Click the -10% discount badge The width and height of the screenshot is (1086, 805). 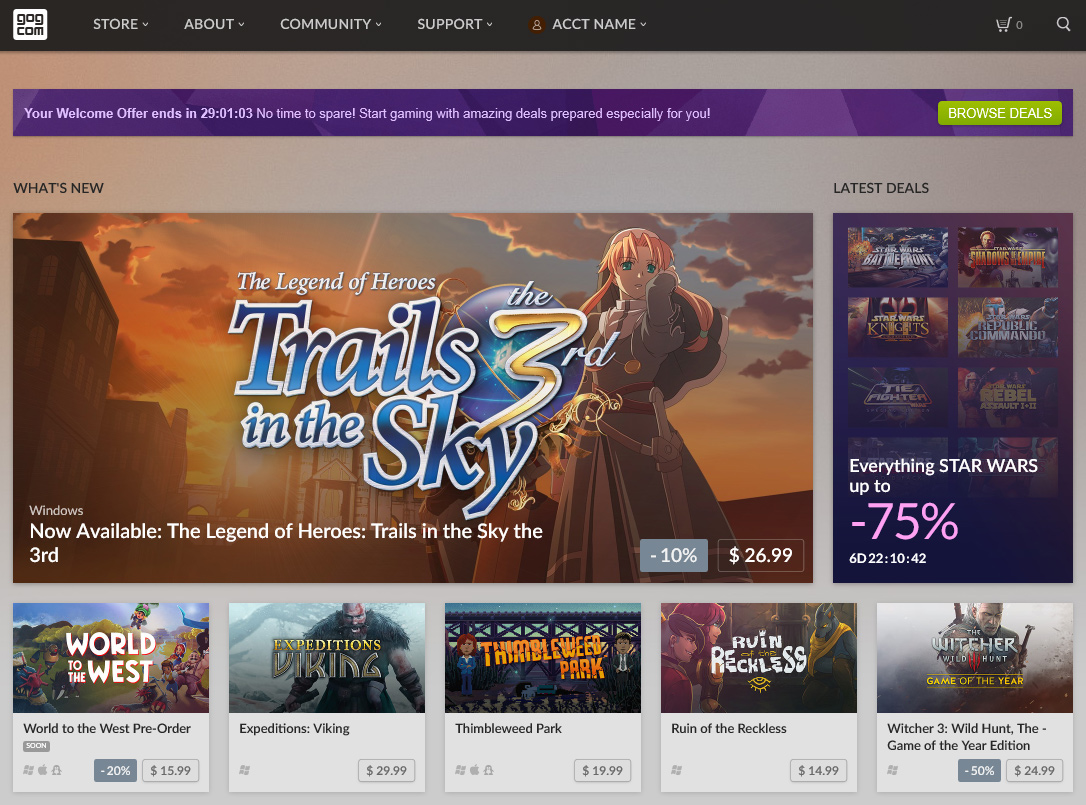674,555
